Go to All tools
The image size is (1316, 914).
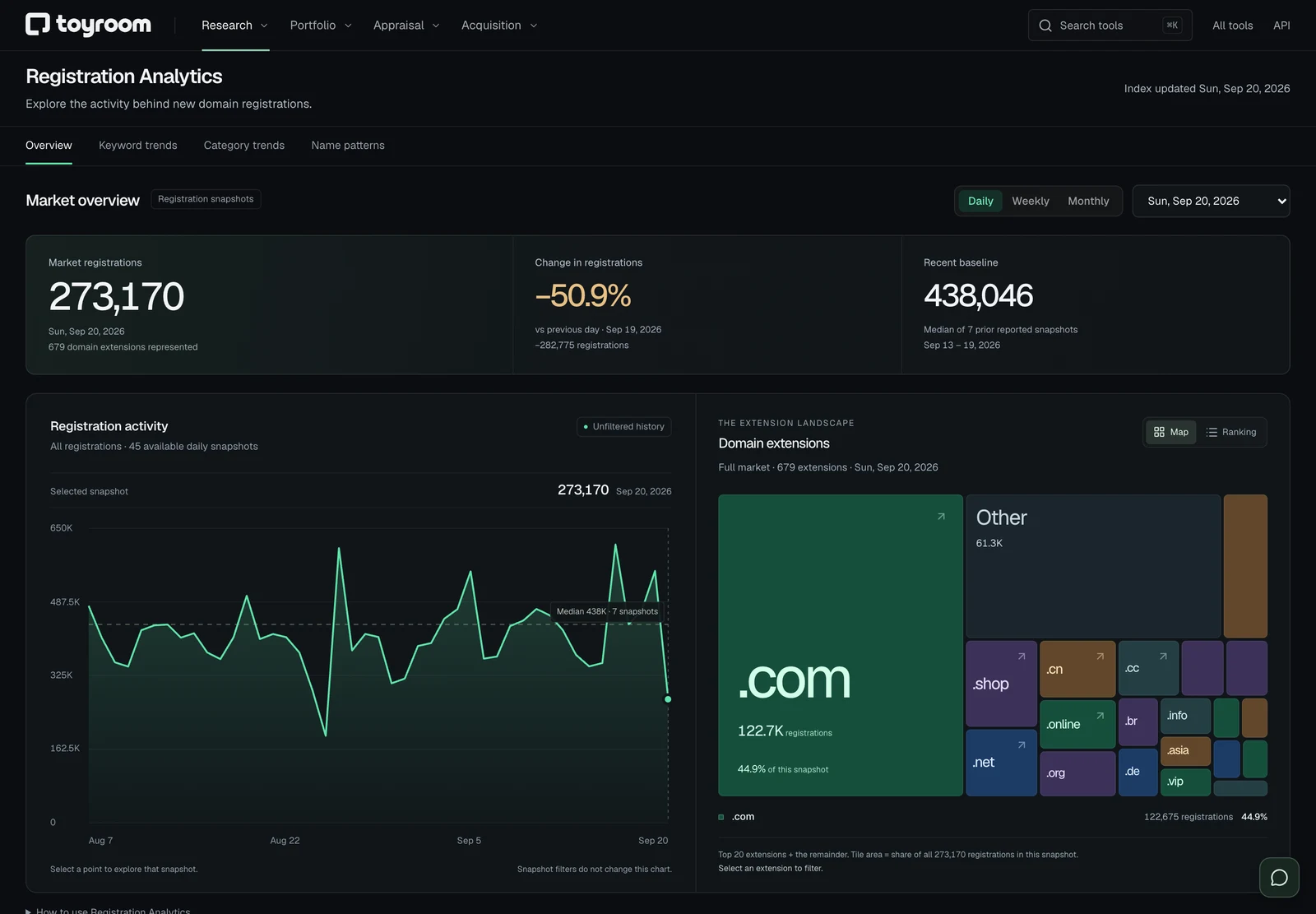(x=1232, y=26)
